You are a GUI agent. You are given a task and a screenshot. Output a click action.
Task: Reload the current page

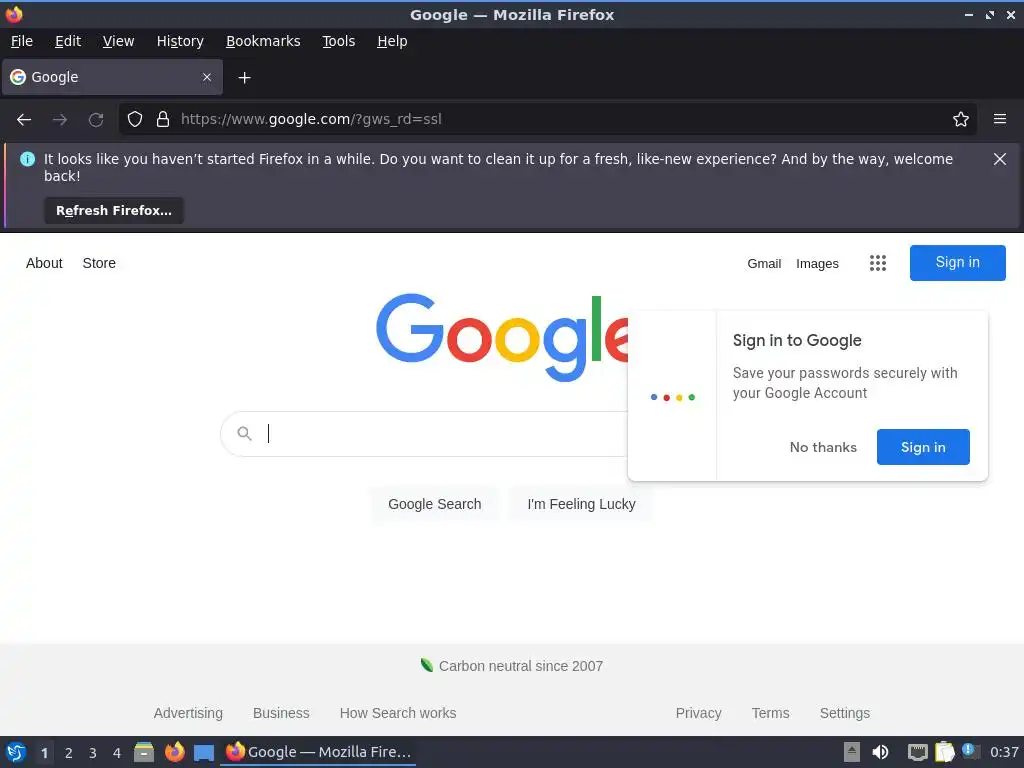click(96, 120)
